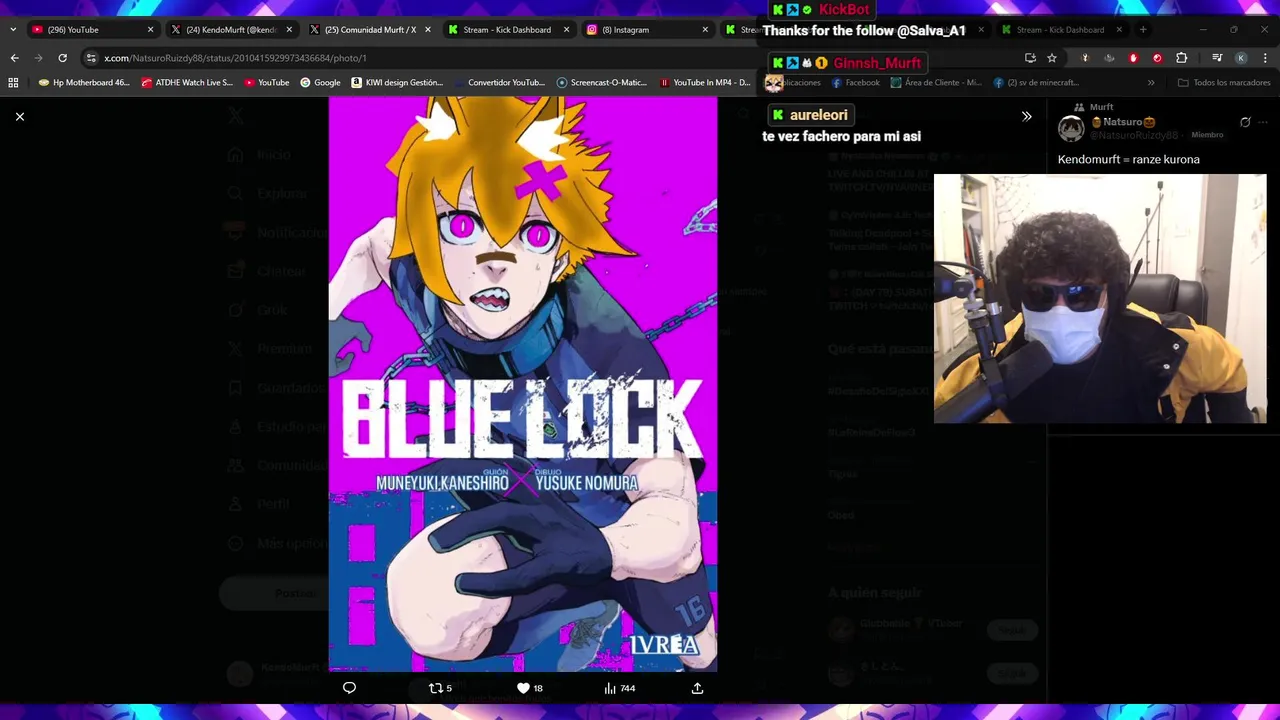This screenshot has height=720, width=1280.
Task: Click the x.com address bar URL
Action: click(x=235, y=58)
